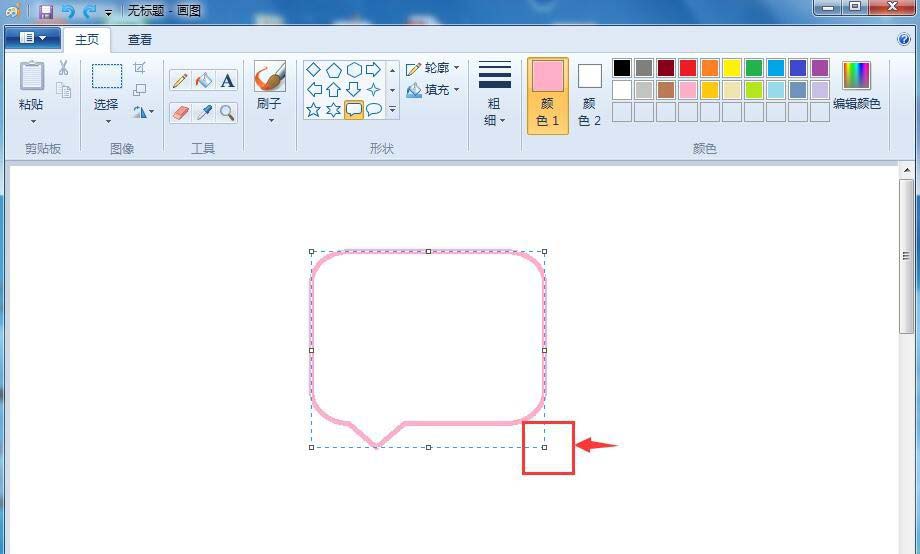920x554 pixels.
Task: Select the Fill with color bucket tool
Action: coord(204,80)
